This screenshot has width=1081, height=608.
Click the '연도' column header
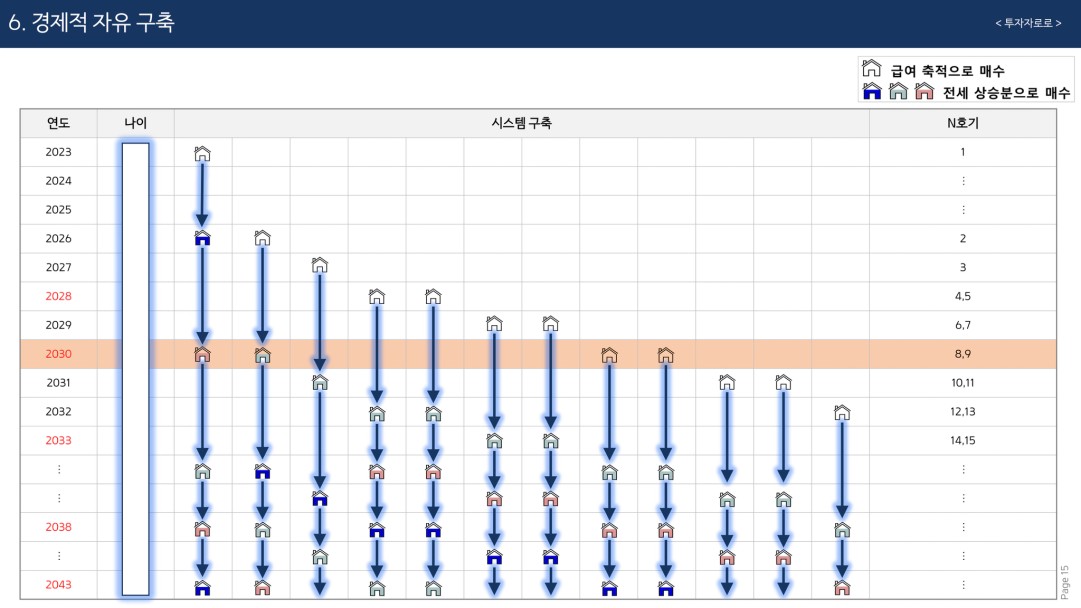[59, 123]
